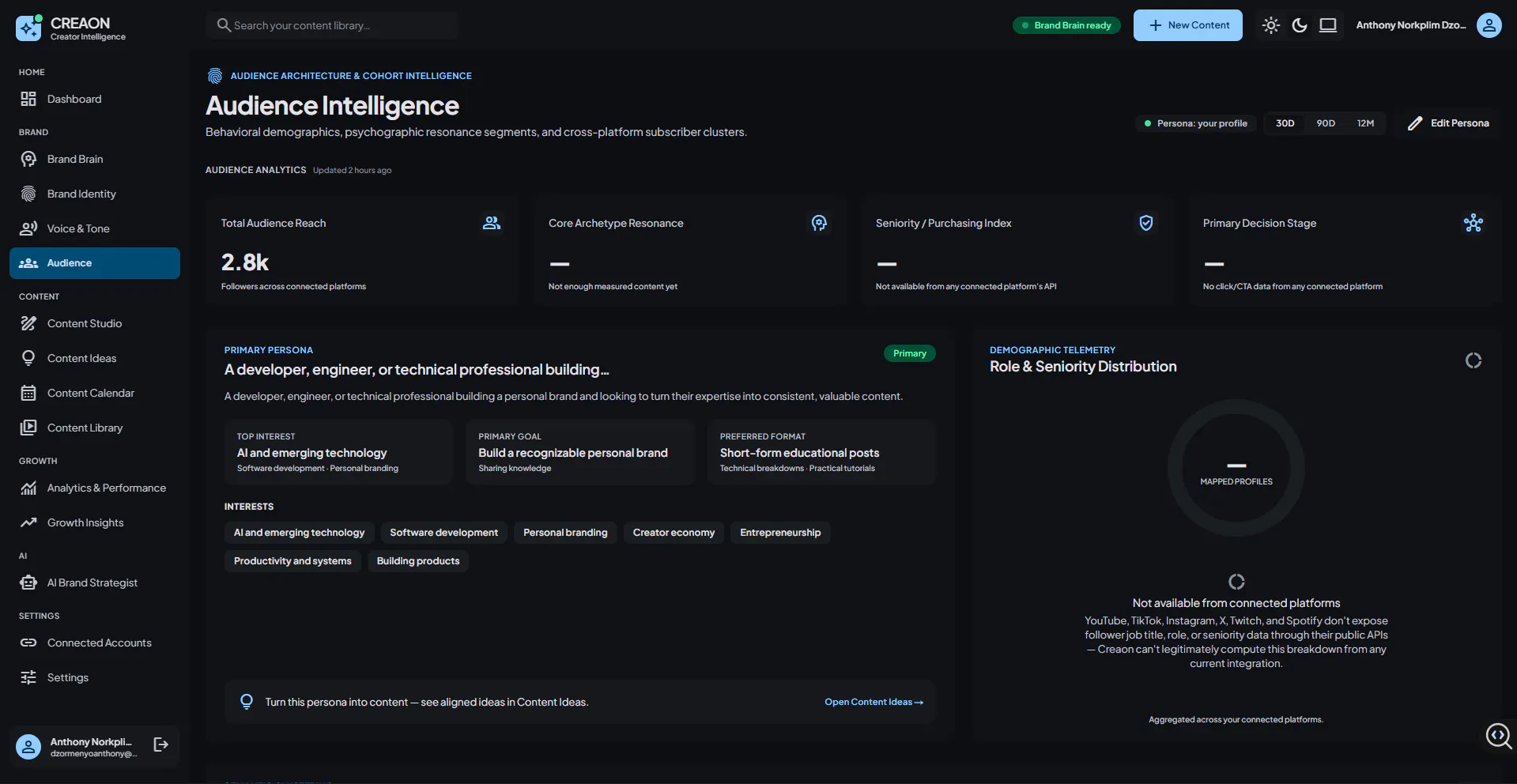
Task: Click the Updated 2 hours ago text
Action: point(352,170)
